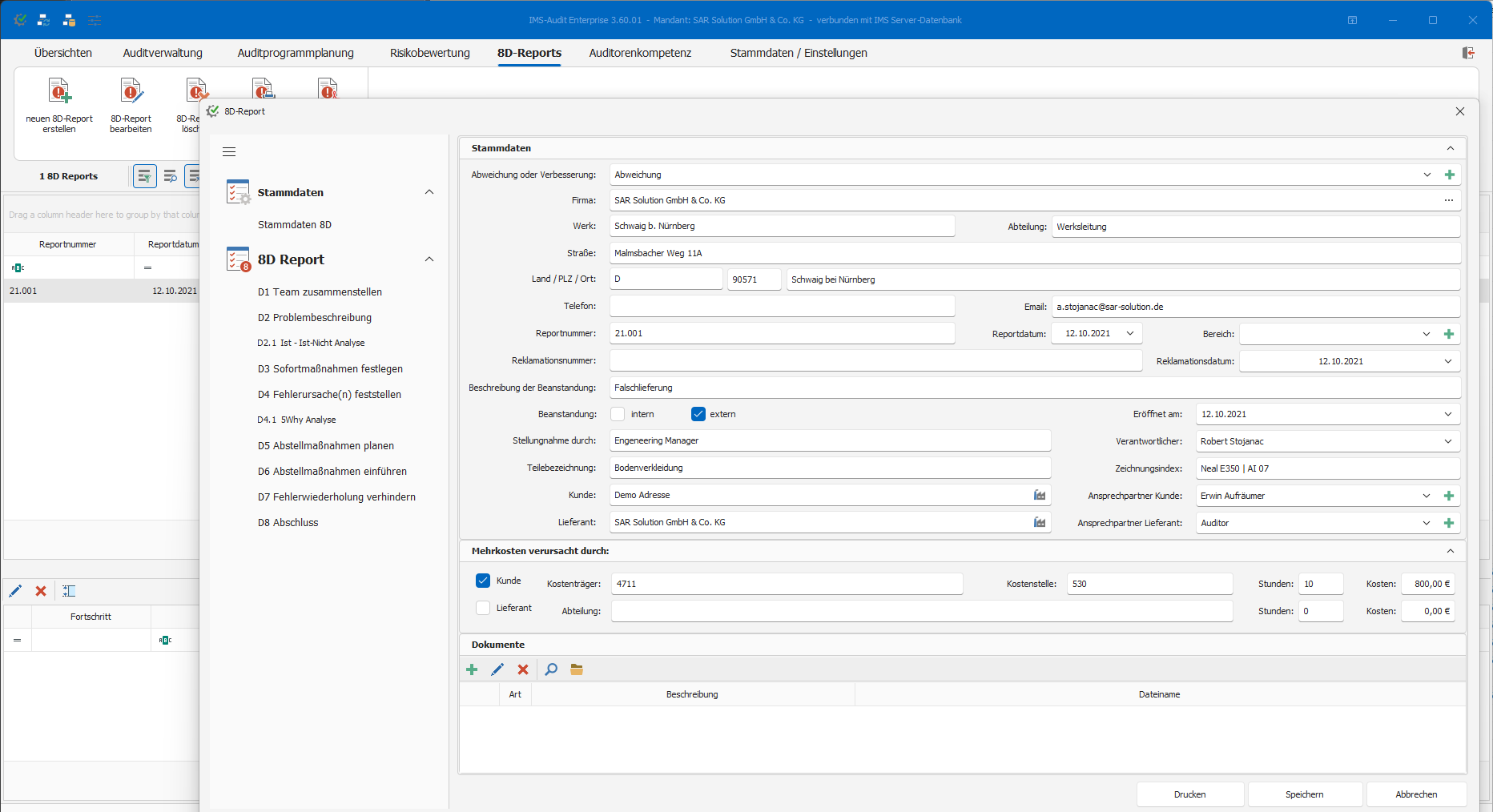Uncheck 'Kunde' Mehrkosten checkbox

[483, 581]
